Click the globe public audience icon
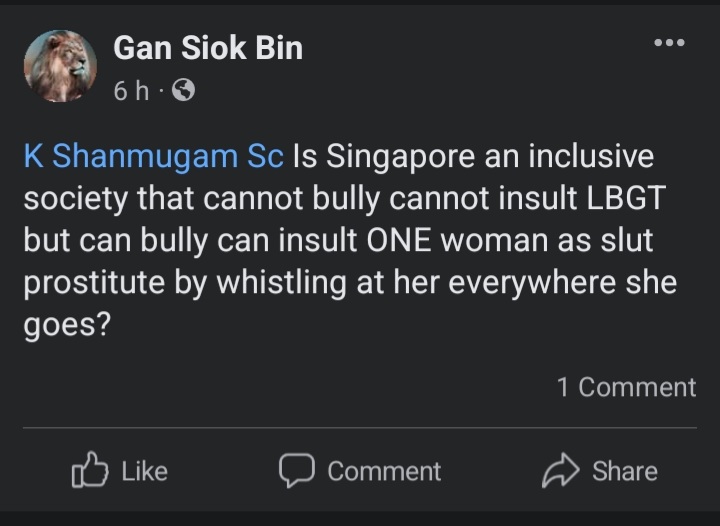 pyautogui.click(x=183, y=91)
